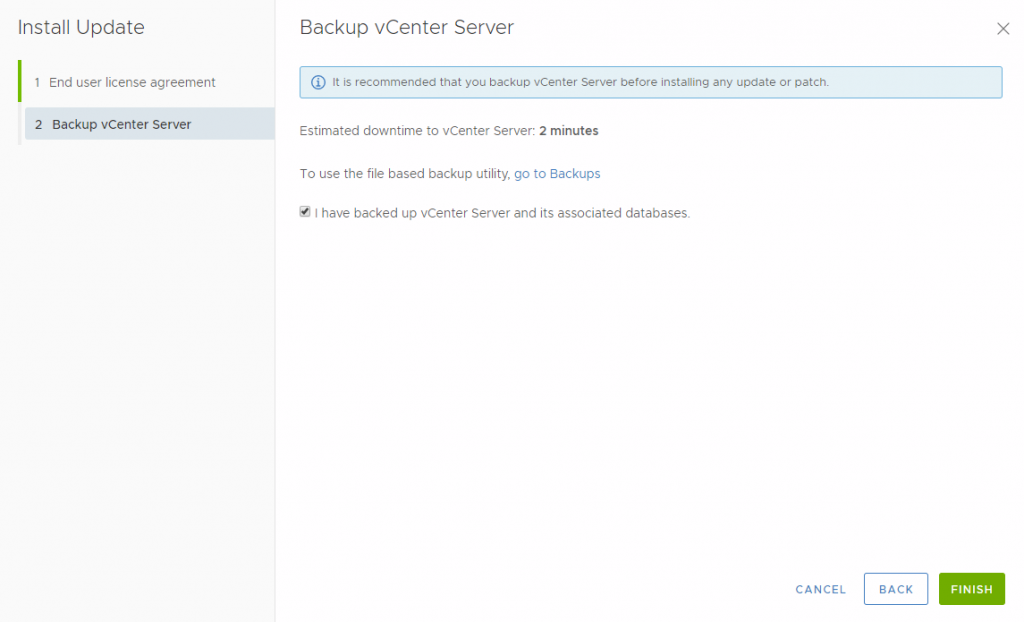Viewport: 1024px width, 622px height.
Task: Click the info icon in the recommendation banner
Action: coord(318,82)
